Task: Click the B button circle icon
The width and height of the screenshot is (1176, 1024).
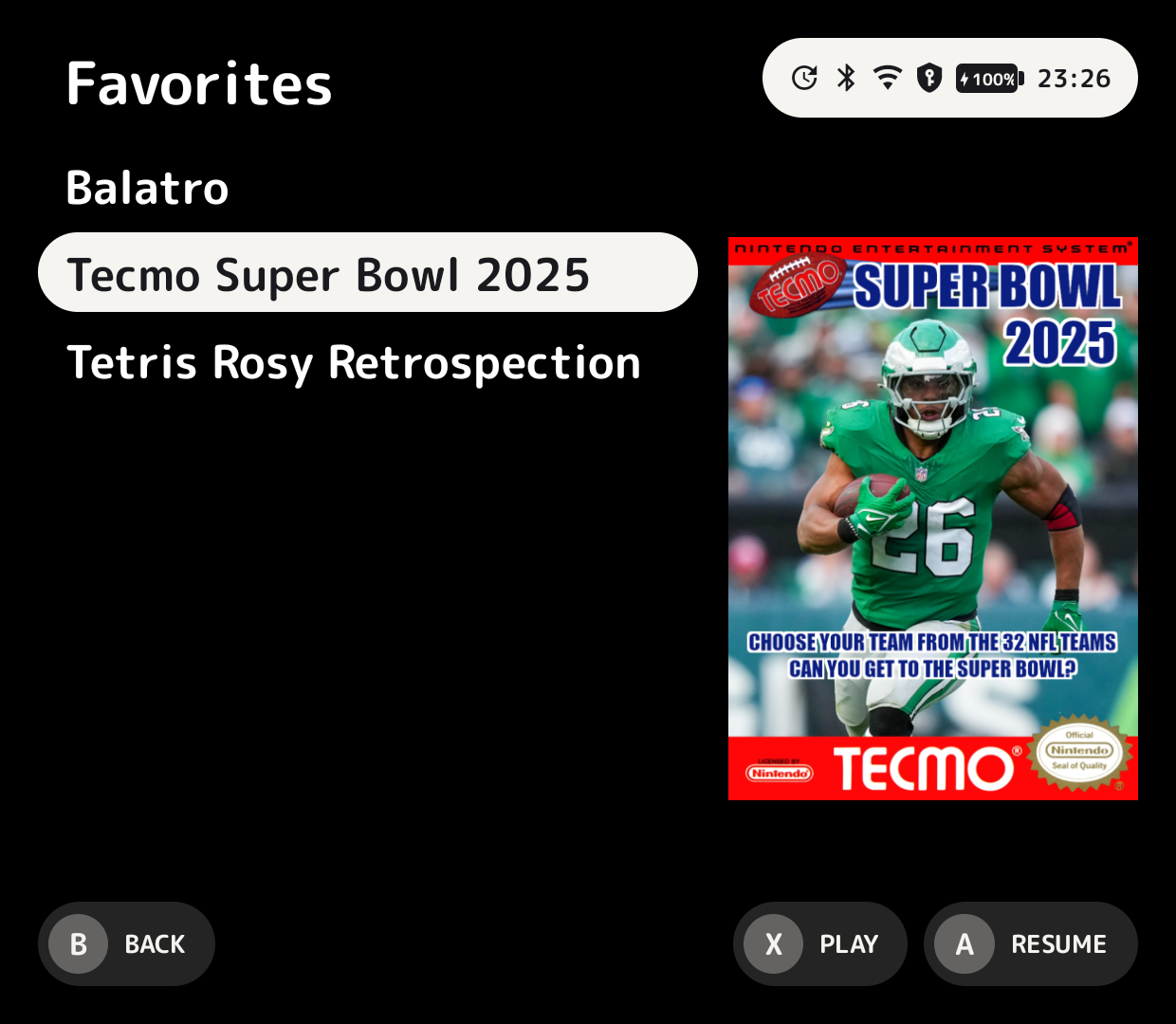Action: pyautogui.click(x=79, y=943)
